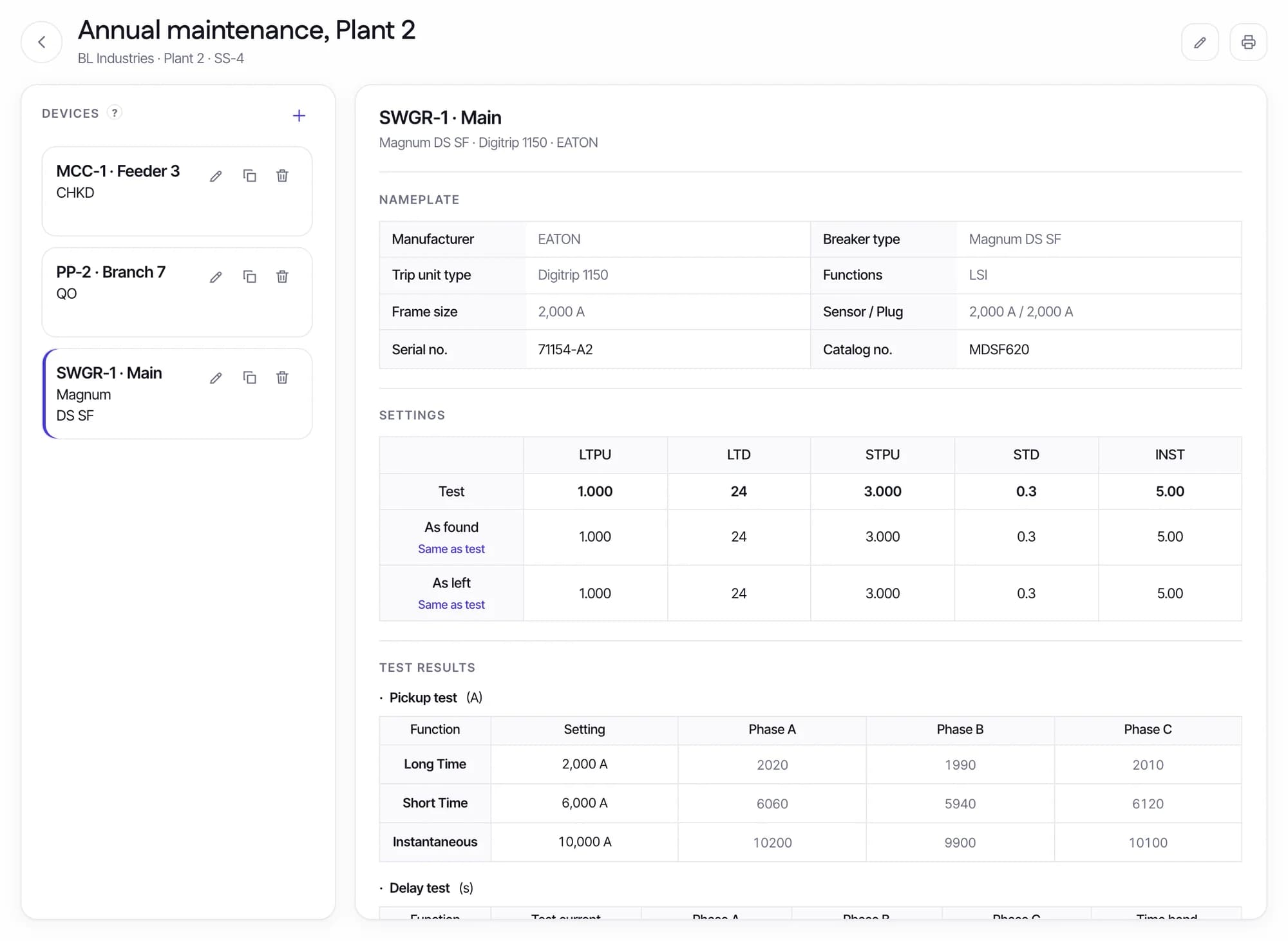Edit the Test LTPU setting 1.000
Viewport: 1288px width, 941px height.
click(x=595, y=491)
